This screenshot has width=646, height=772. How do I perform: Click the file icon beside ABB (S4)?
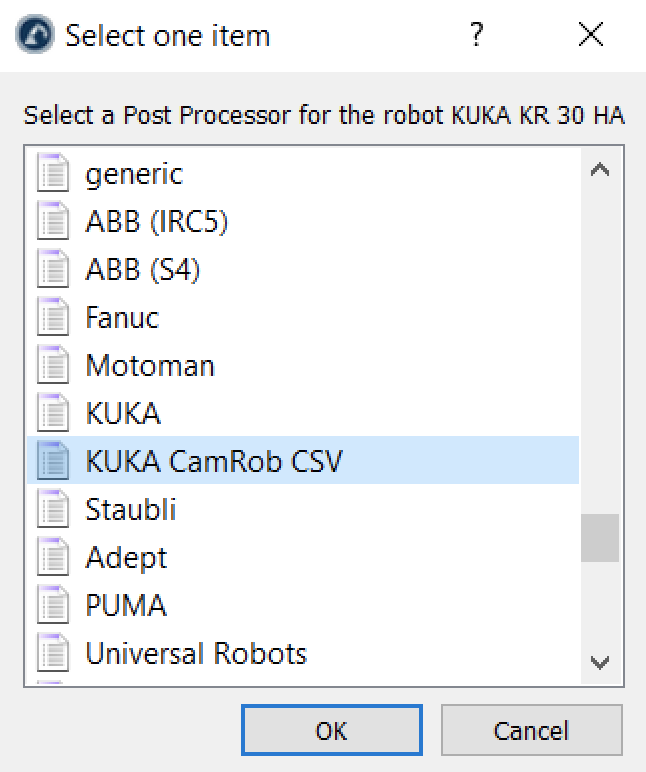[52, 270]
